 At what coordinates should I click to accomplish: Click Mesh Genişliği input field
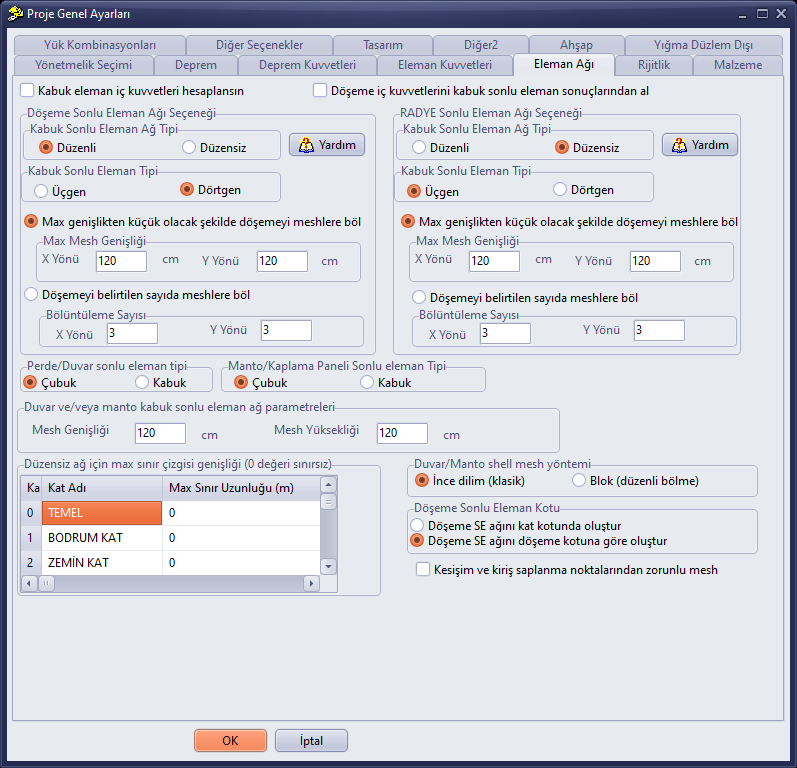click(160, 433)
